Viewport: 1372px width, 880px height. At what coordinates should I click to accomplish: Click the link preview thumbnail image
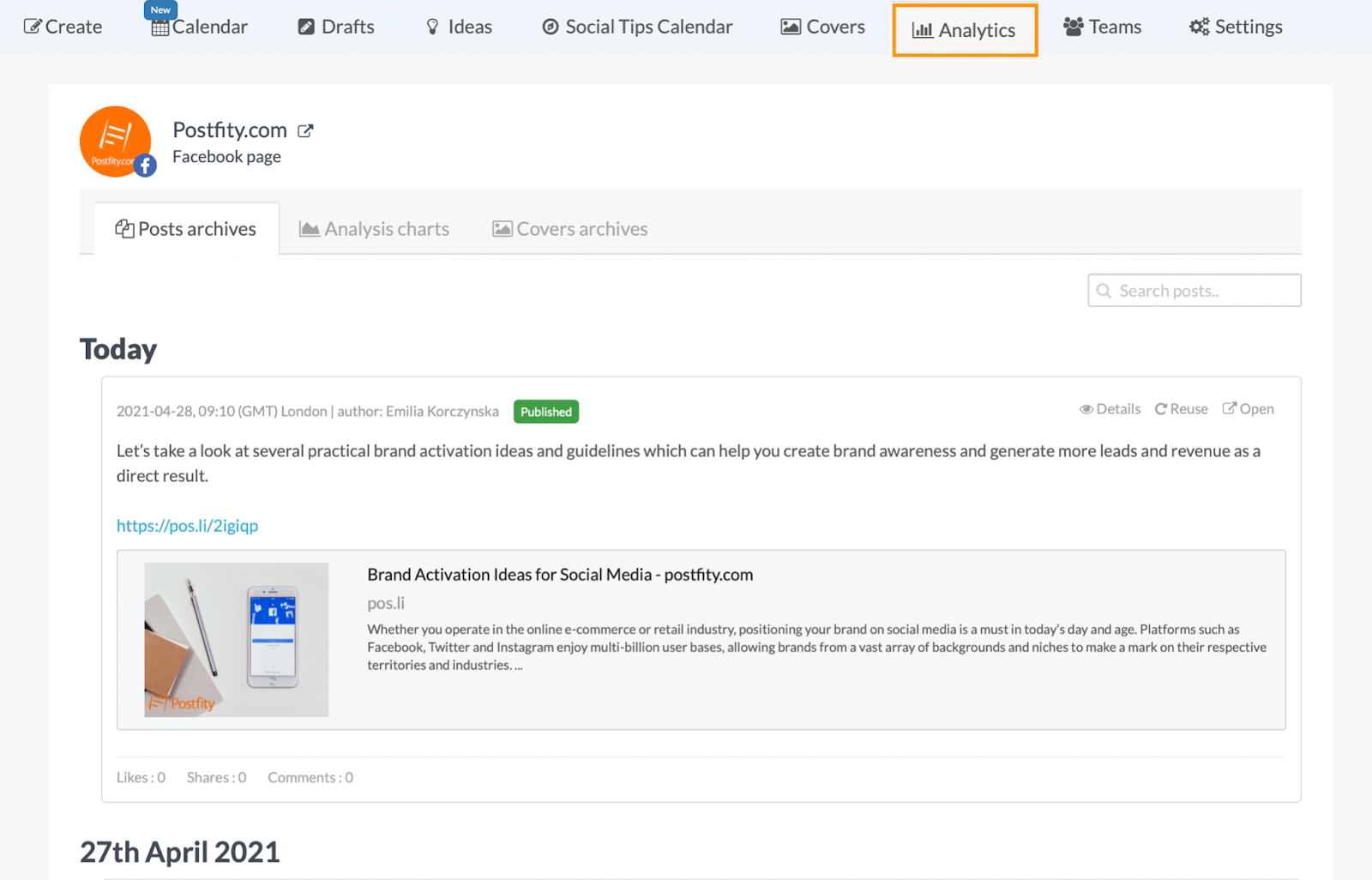(237, 640)
